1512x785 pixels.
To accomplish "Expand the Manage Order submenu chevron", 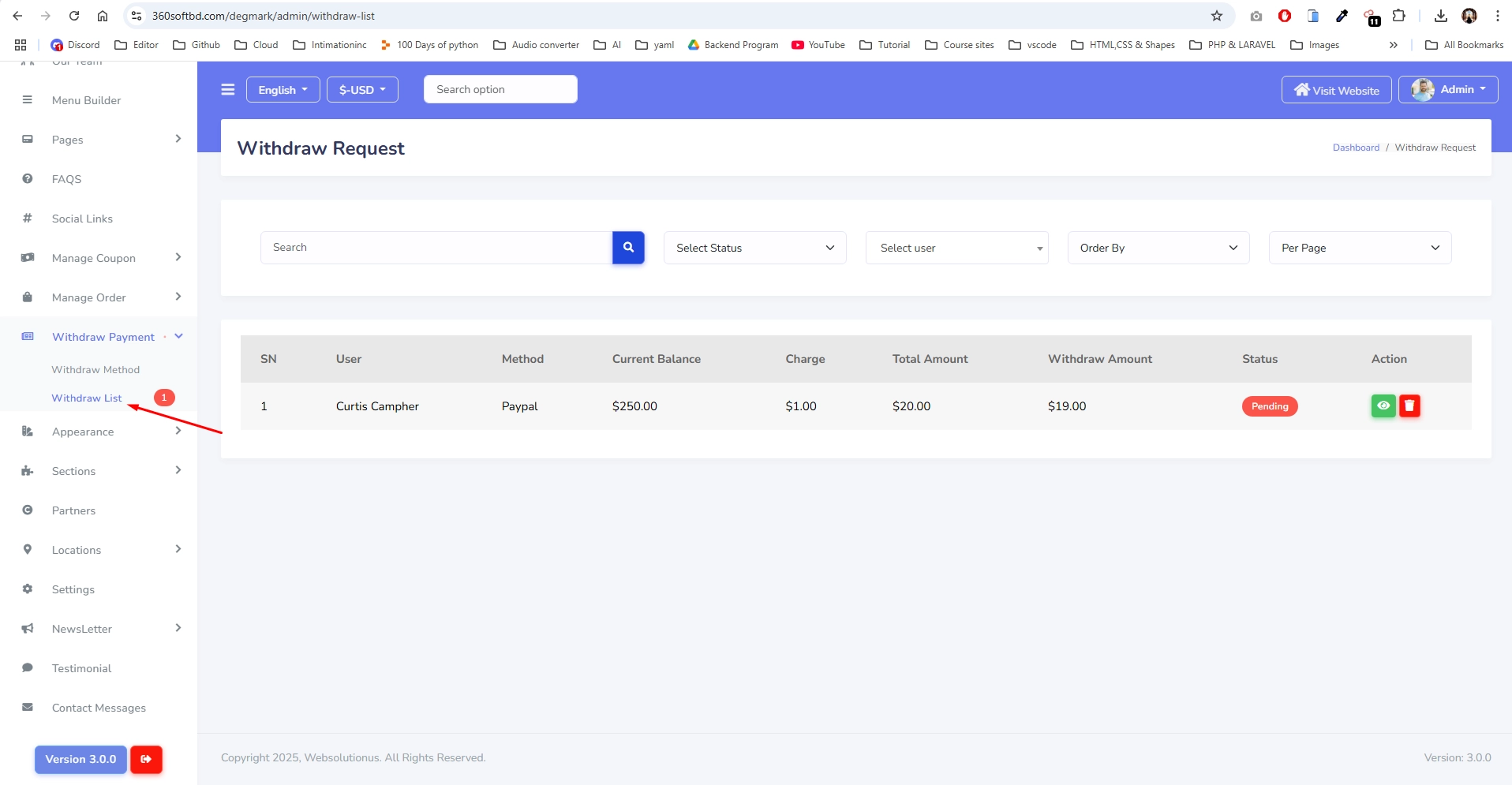I will [x=178, y=297].
